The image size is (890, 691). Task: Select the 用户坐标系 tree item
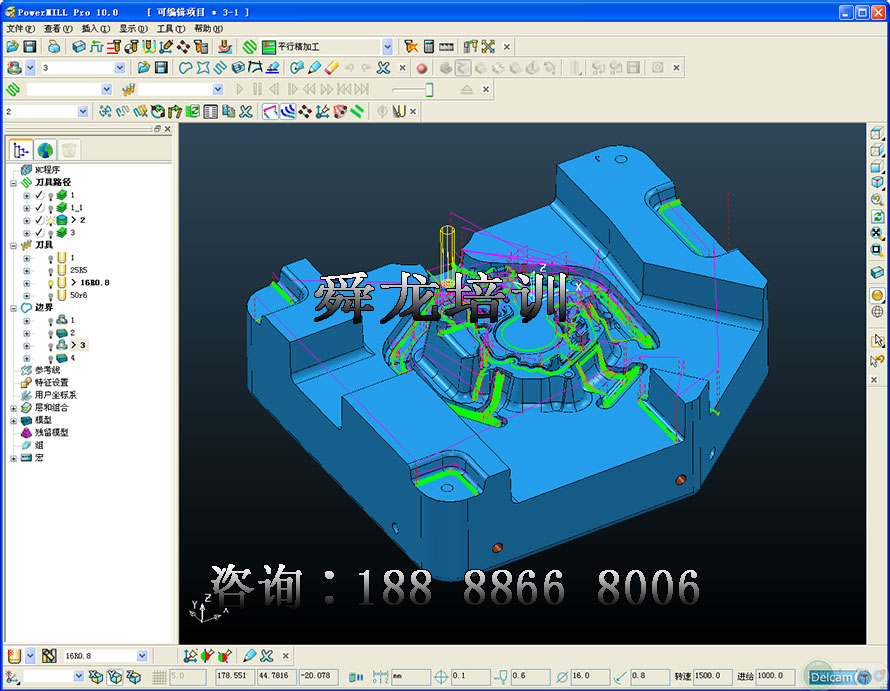pyautogui.click(x=56, y=395)
